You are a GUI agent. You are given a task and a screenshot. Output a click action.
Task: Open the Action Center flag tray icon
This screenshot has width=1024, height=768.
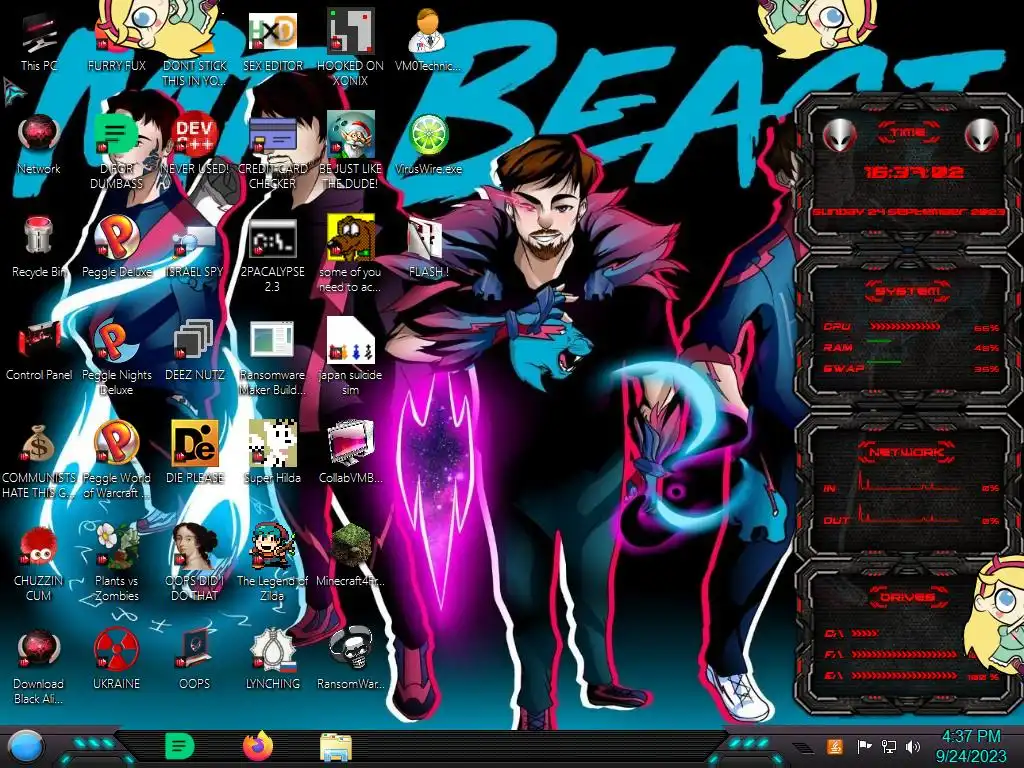[865, 746]
